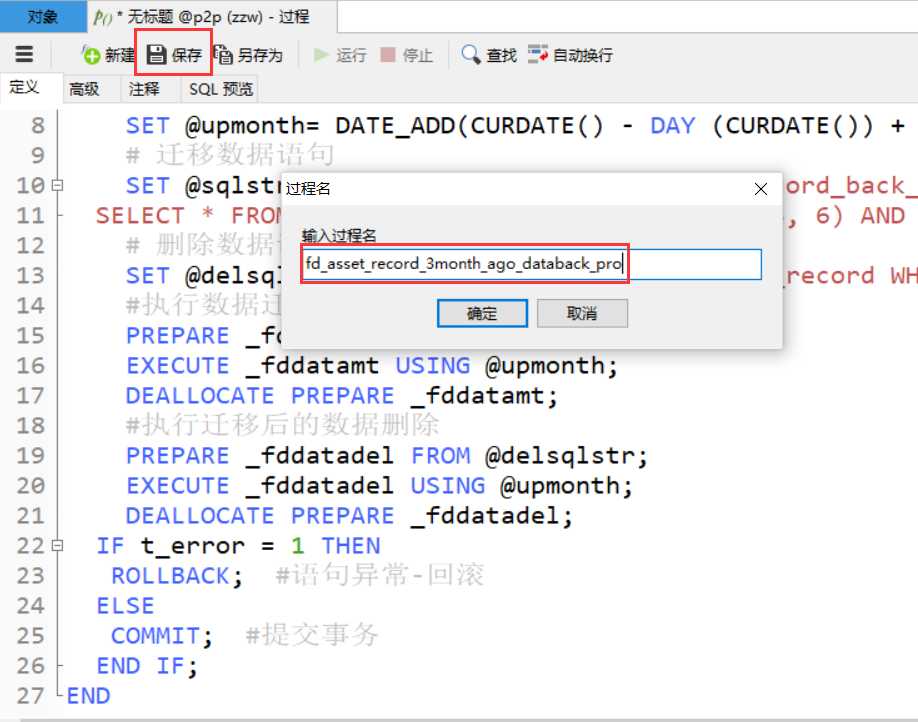The image size is (918, 722).
Task: Click comment '#提交事务' on line 25
Action: coord(312,635)
